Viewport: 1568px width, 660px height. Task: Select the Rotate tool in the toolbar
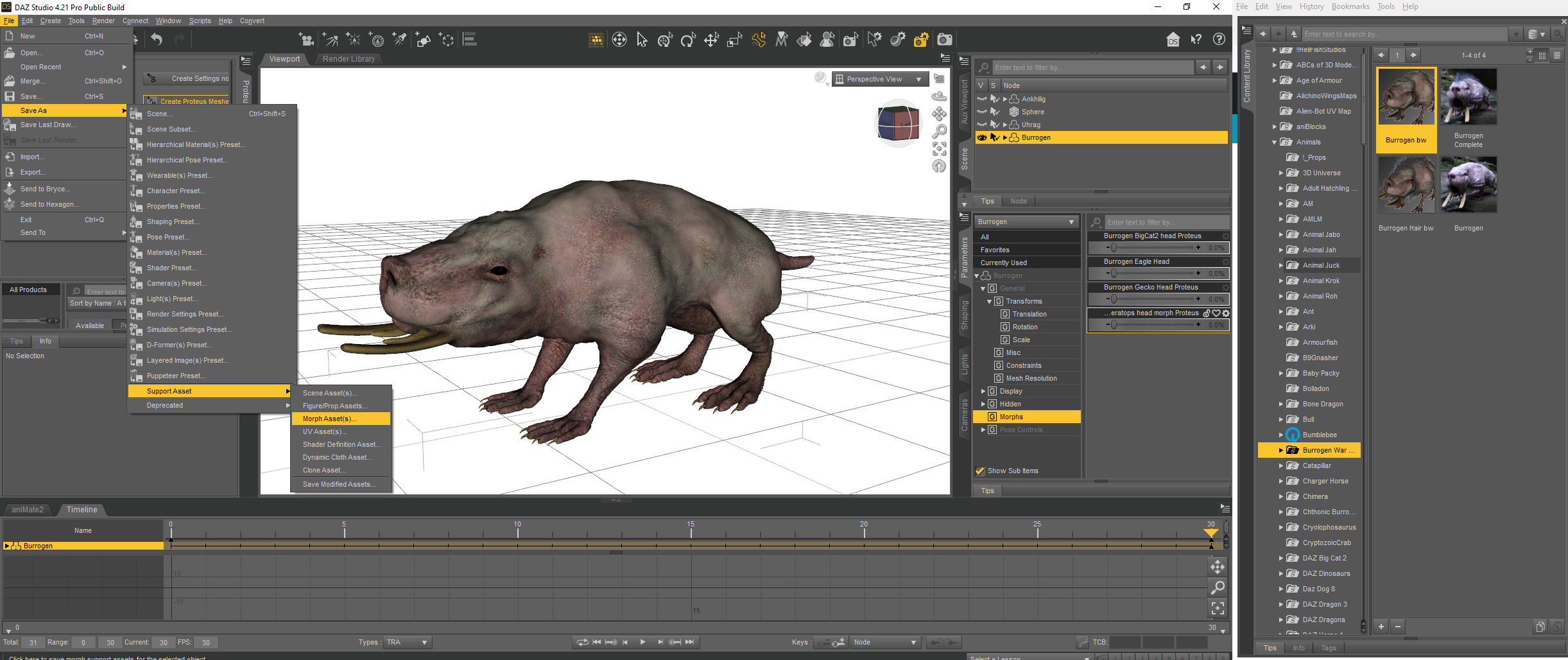pos(688,40)
